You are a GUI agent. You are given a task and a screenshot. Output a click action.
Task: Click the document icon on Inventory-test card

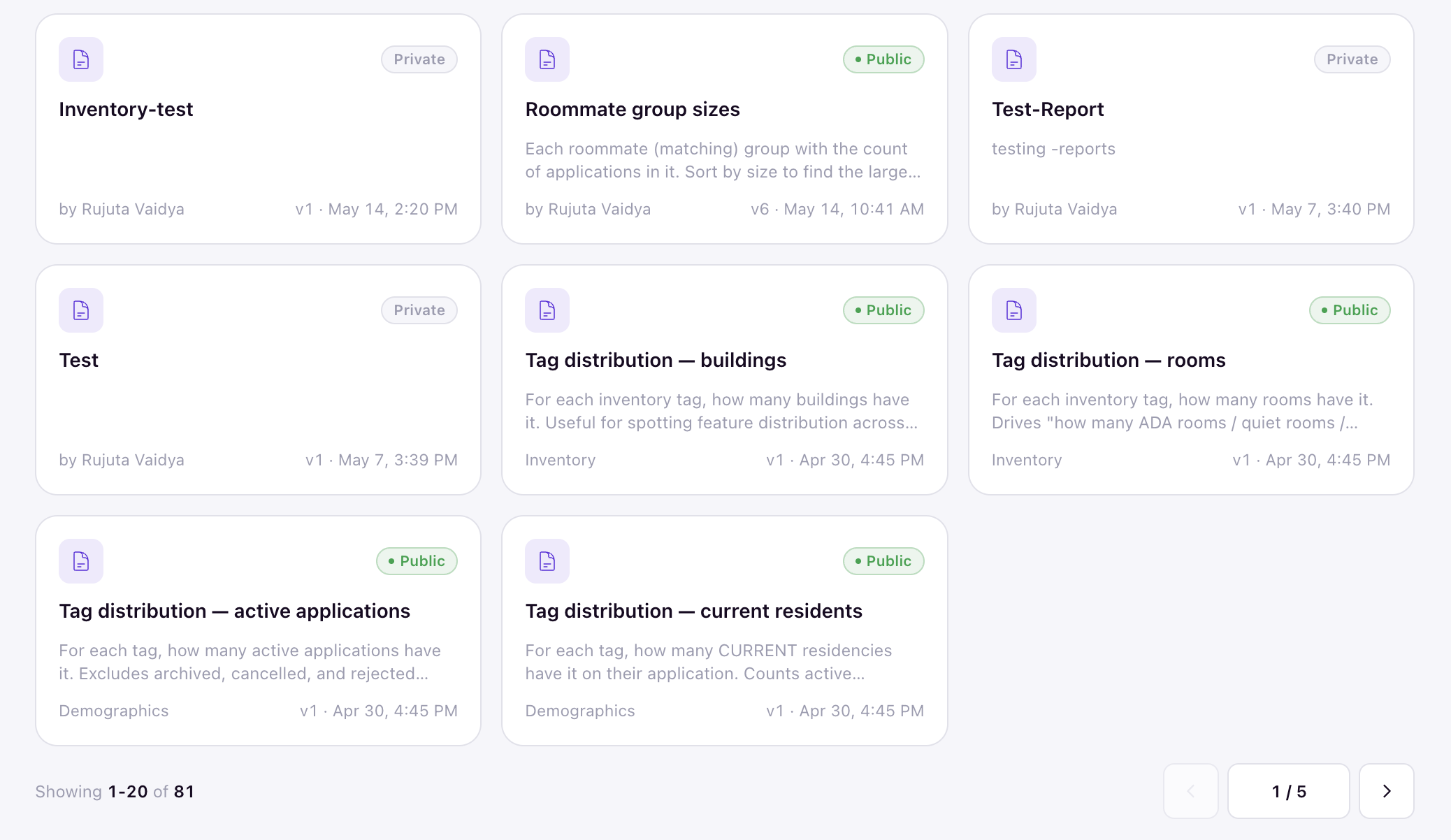81,59
